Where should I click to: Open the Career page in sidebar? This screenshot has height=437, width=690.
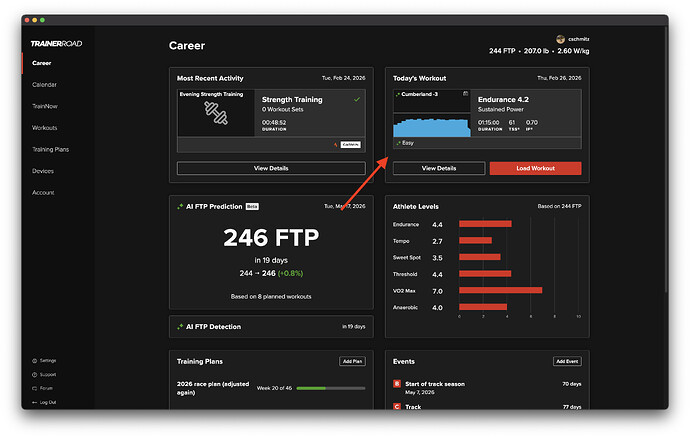(42, 63)
